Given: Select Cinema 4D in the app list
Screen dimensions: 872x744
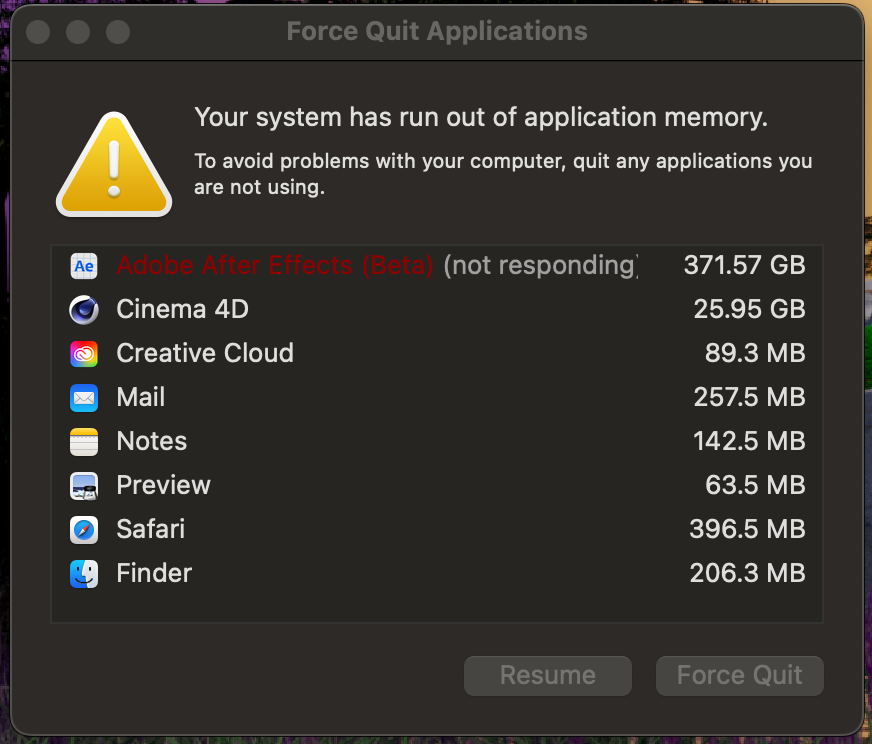Looking at the screenshot, I should 182,309.
